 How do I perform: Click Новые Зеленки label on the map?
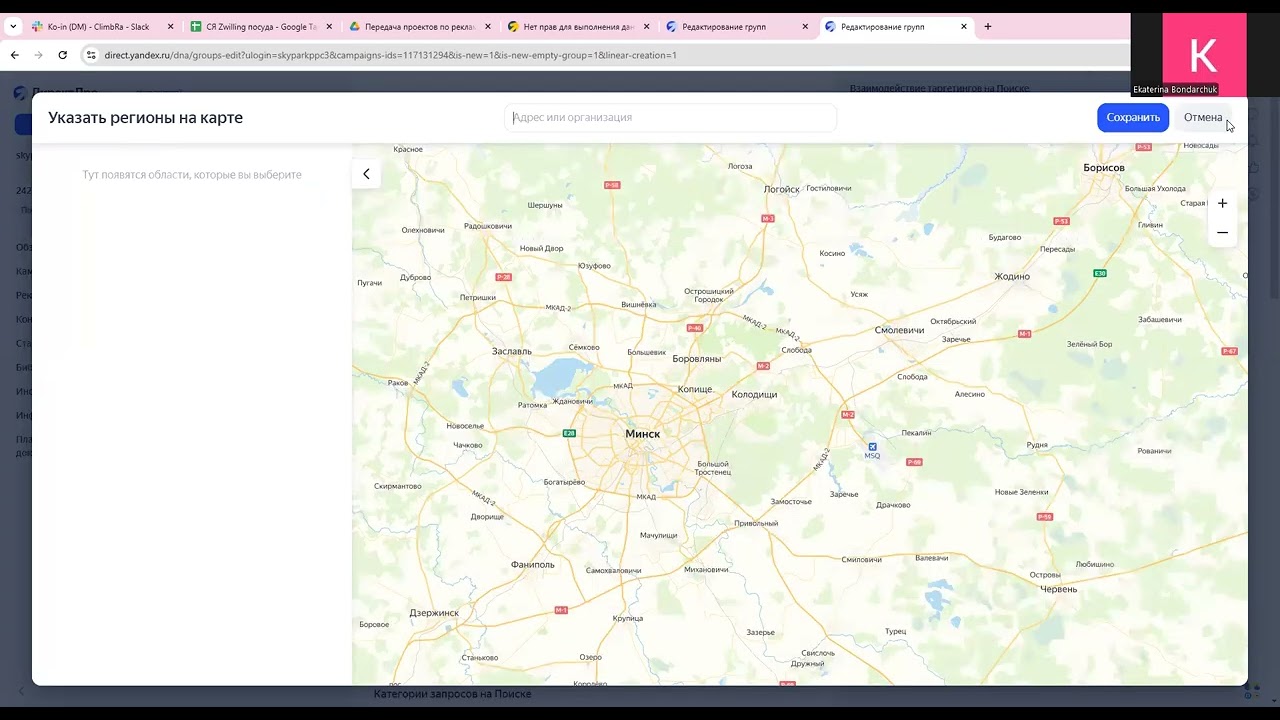(1021, 491)
